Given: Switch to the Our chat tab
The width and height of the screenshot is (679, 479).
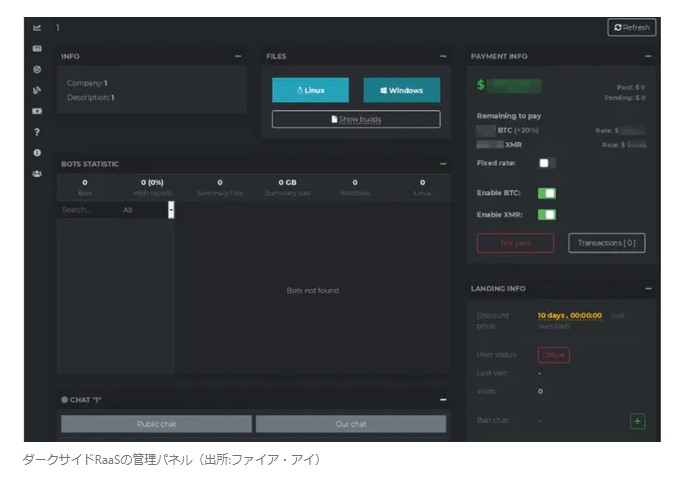Looking at the screenshot, I should [x=350, y=424].
